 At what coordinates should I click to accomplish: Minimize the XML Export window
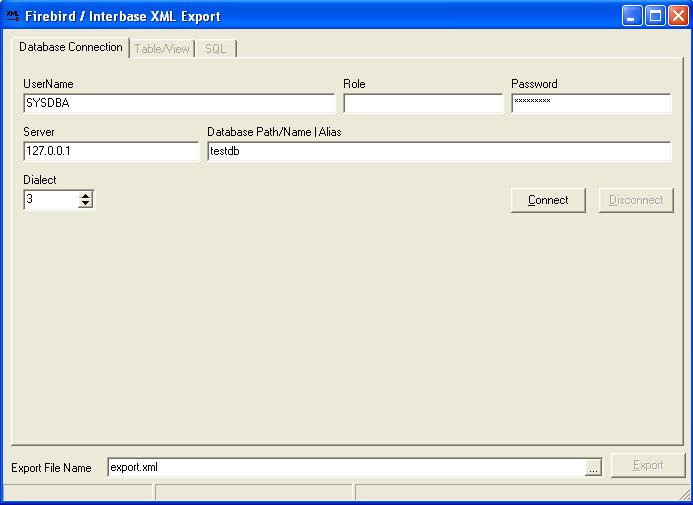coord(632,16)
